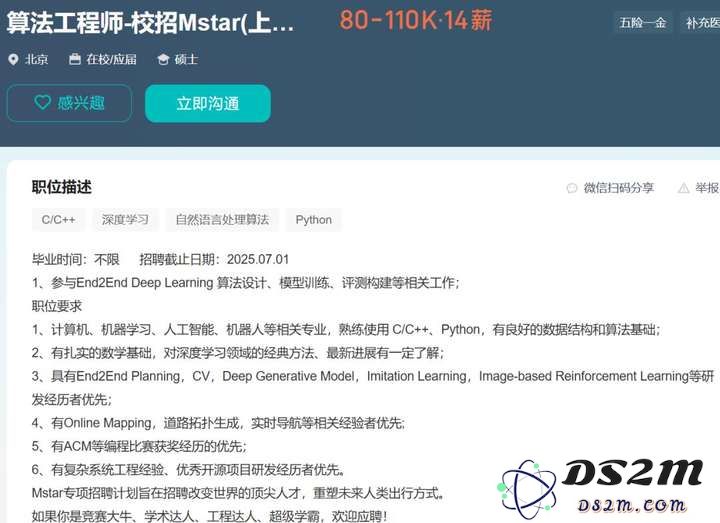The height and width of the screenshot is (523, 720).
Task: Click the requirement line starting 计算机、机器学习
Action: (346, 329)
